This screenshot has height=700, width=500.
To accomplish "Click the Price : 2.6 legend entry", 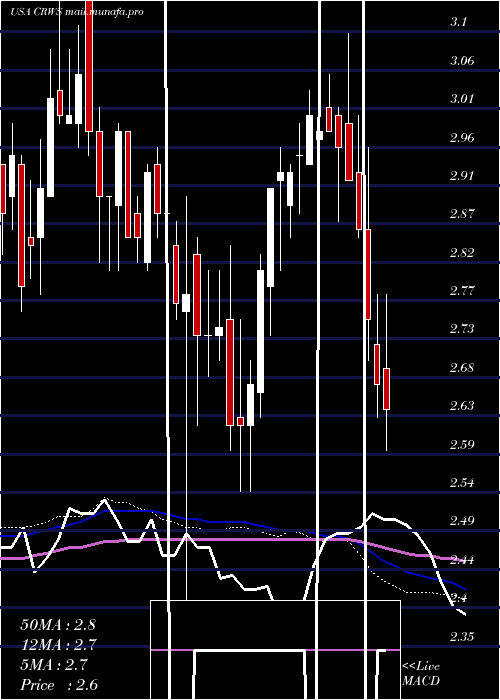I will (59, 685).
